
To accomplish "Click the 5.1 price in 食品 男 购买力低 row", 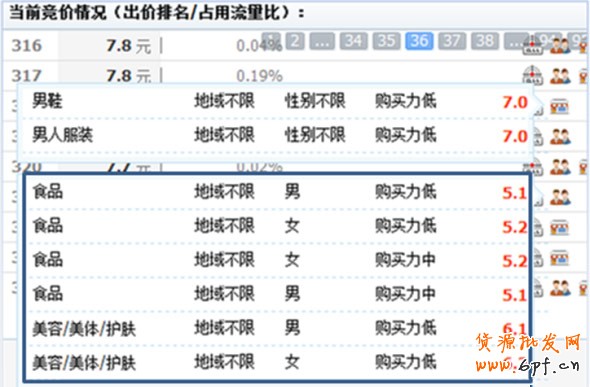I will tap(514, 193).
